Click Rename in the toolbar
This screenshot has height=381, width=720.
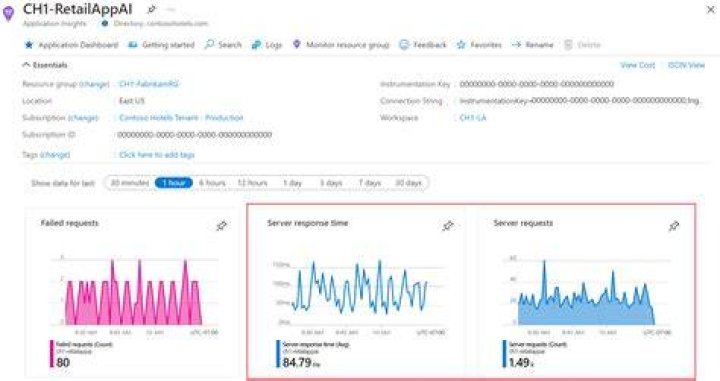533,45
